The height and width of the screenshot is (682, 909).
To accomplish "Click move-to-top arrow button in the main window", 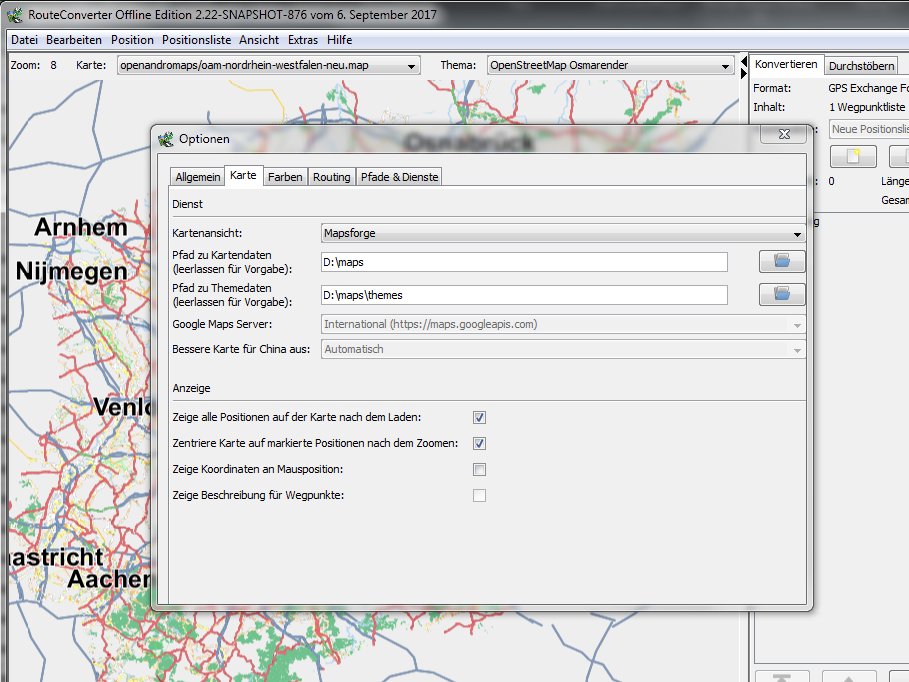I will pos(782,676).
